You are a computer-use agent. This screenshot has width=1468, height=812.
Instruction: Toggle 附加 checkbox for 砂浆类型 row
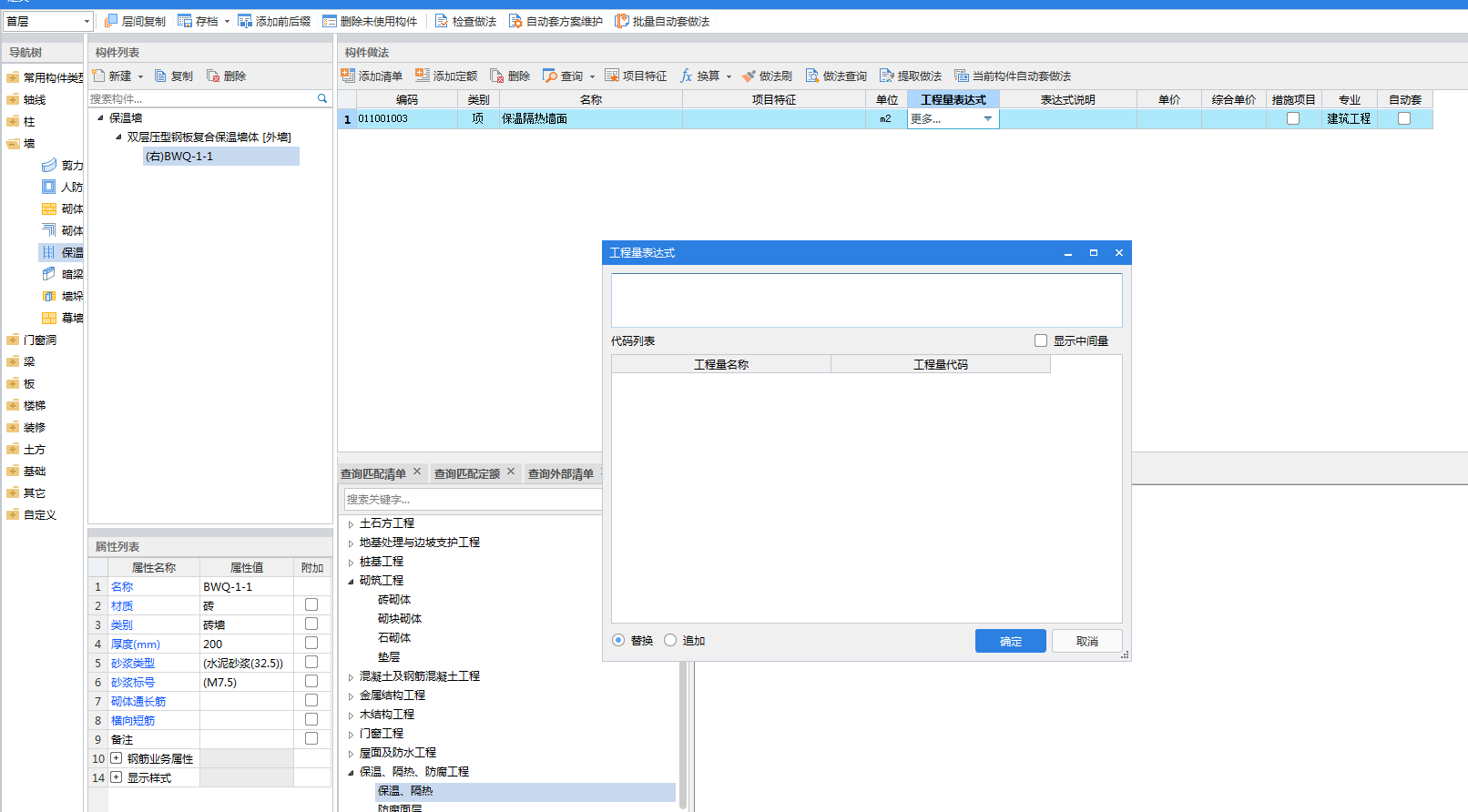click(x=311, y=662)
